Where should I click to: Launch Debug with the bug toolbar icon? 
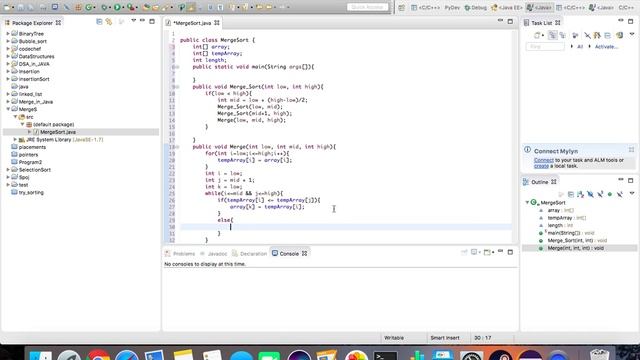104,7
